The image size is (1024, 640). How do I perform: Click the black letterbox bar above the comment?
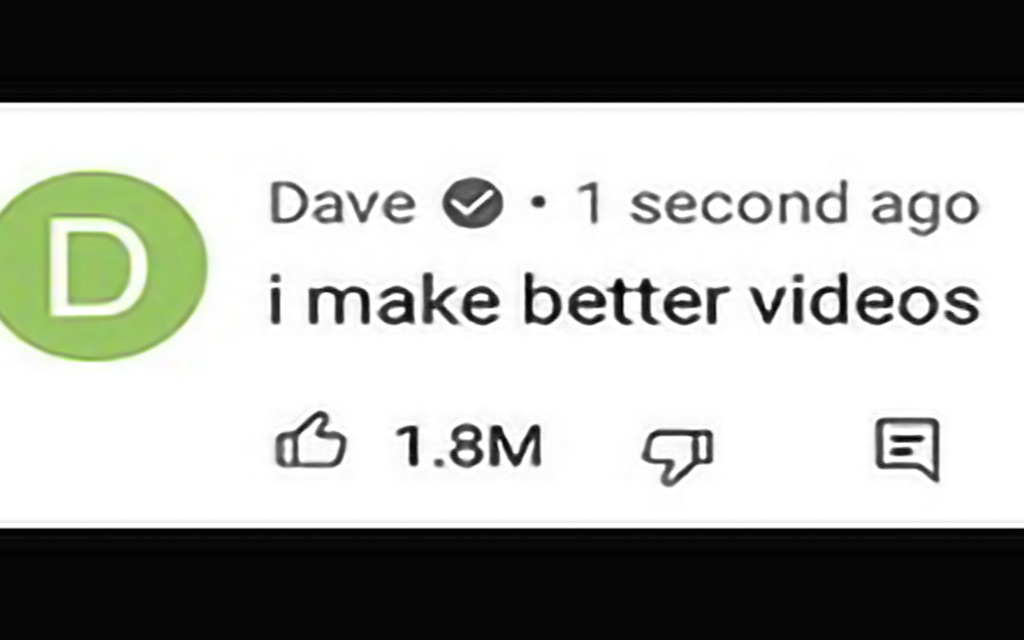point(512,47)
